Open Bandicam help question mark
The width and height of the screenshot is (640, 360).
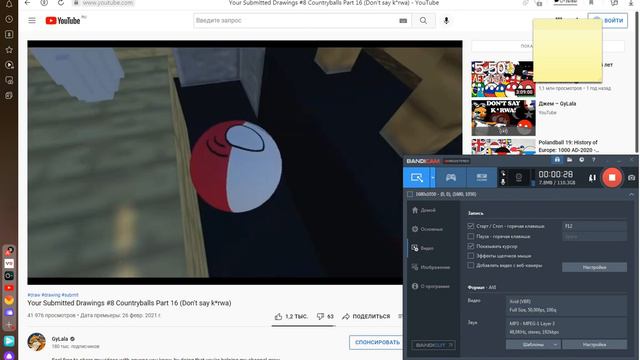[593, 160]
